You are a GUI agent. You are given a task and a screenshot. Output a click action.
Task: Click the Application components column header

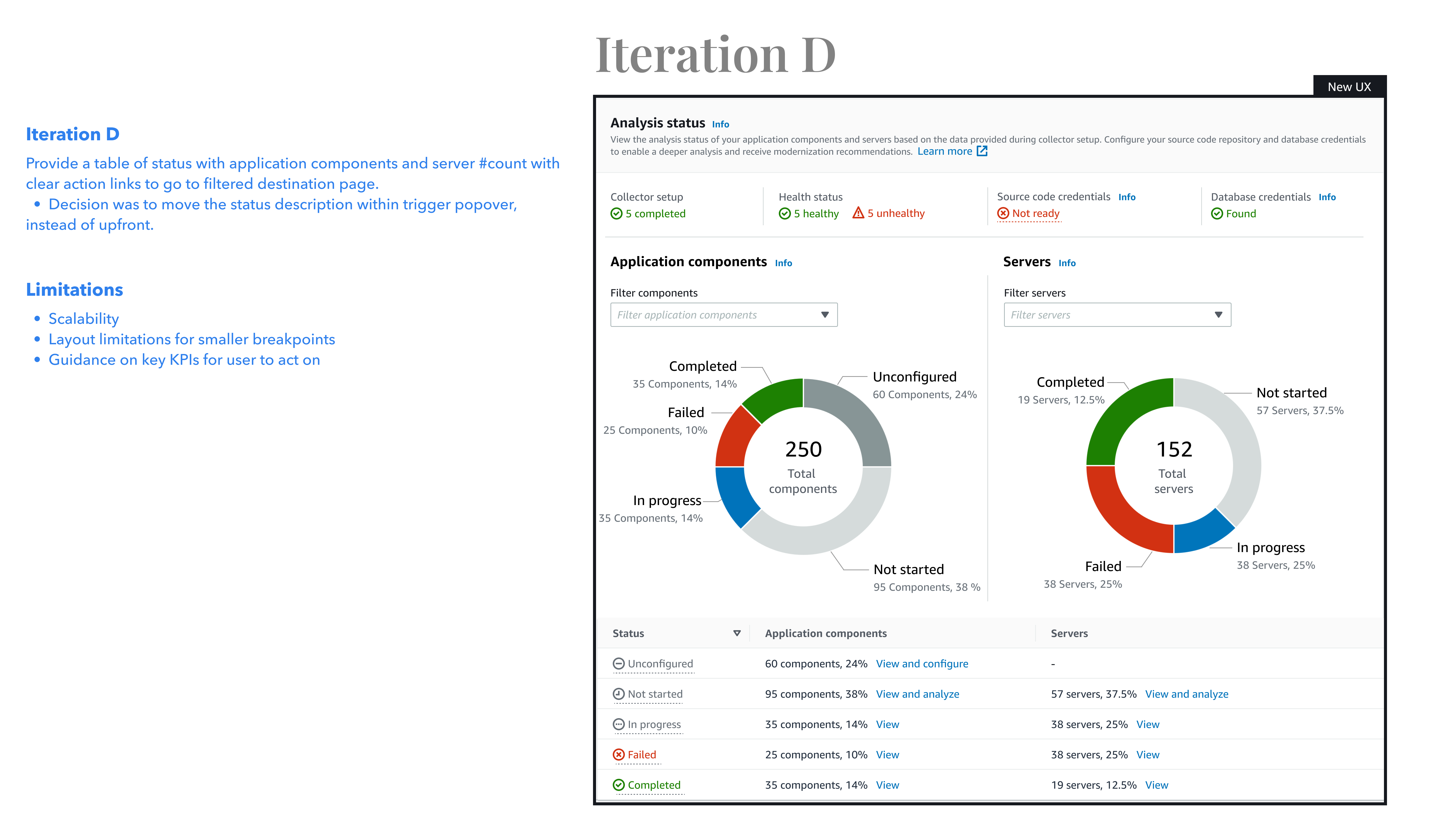825,634
